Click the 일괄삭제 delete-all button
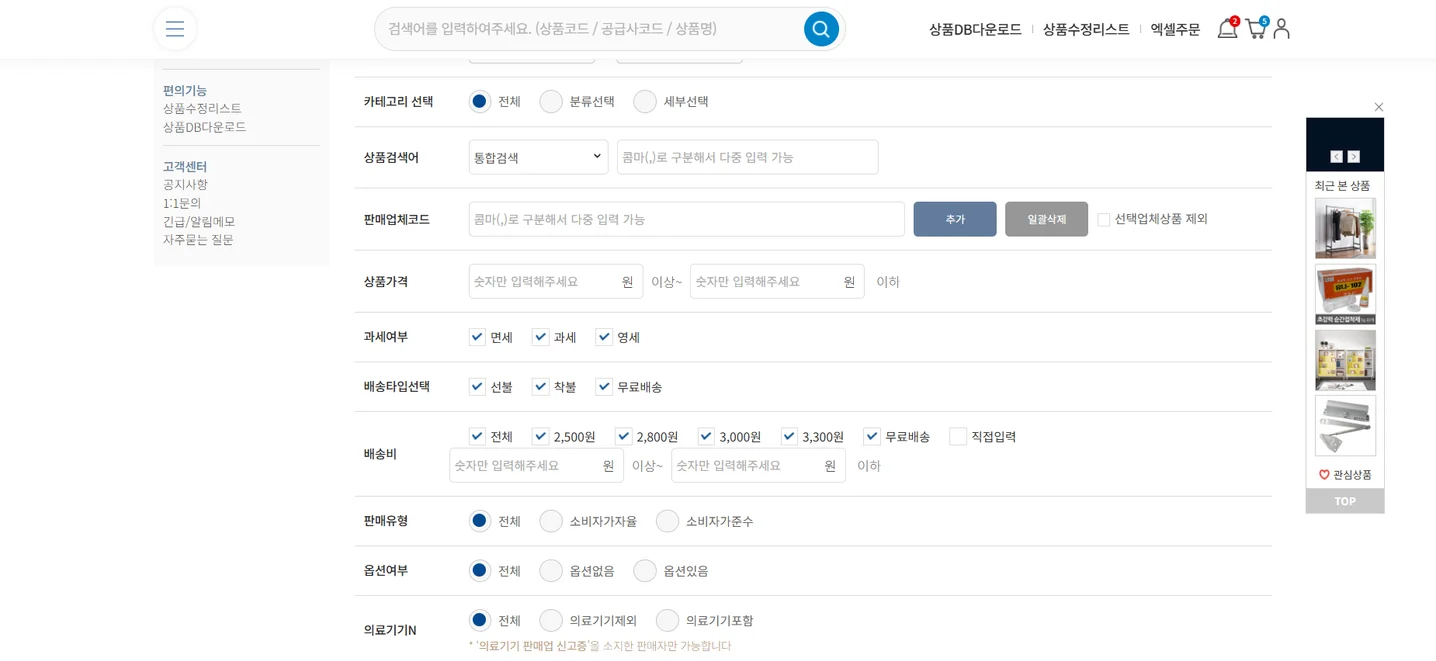Image resolution: width=1436 pixels, height=661 pixels. pos(1046,218)
